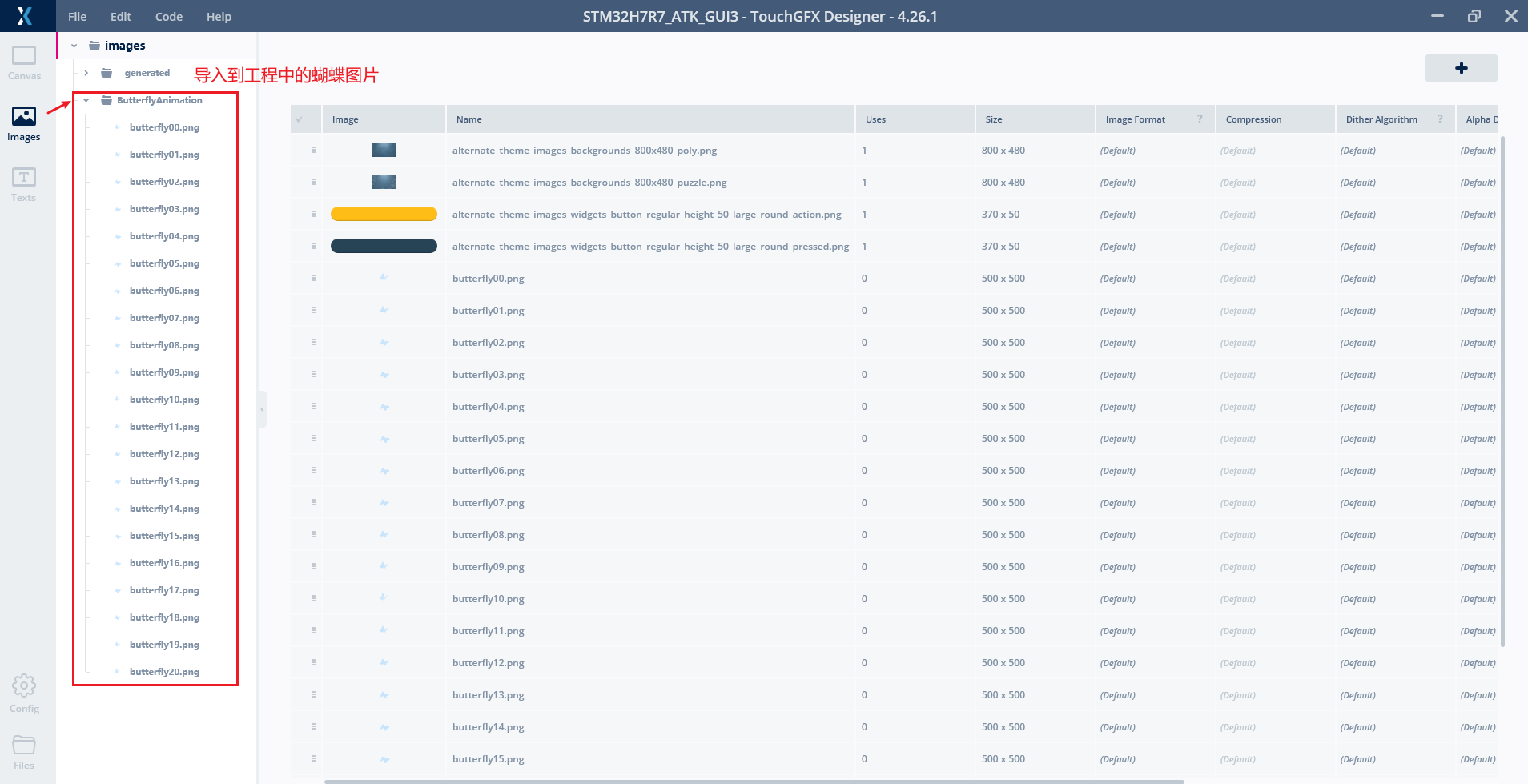Viewport: 1528px width, 784px height.
Task: Select butterfly05.png in the tree
Action: pyautogui.click(x=164, y=263)
